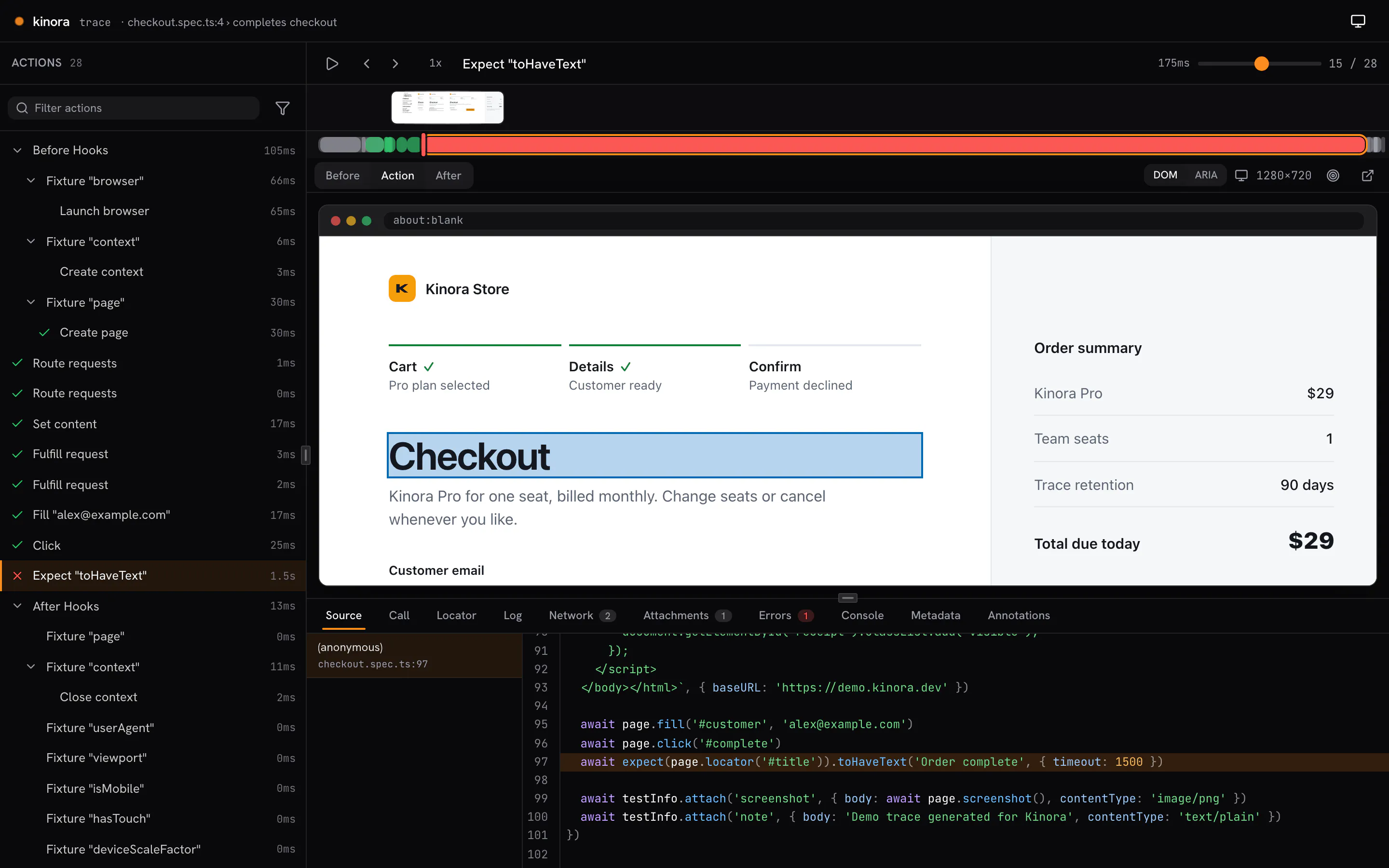The width and height of the screenshot is (1389, 868).
Task: Click the display icon in top-right header
Action: 1358,22
